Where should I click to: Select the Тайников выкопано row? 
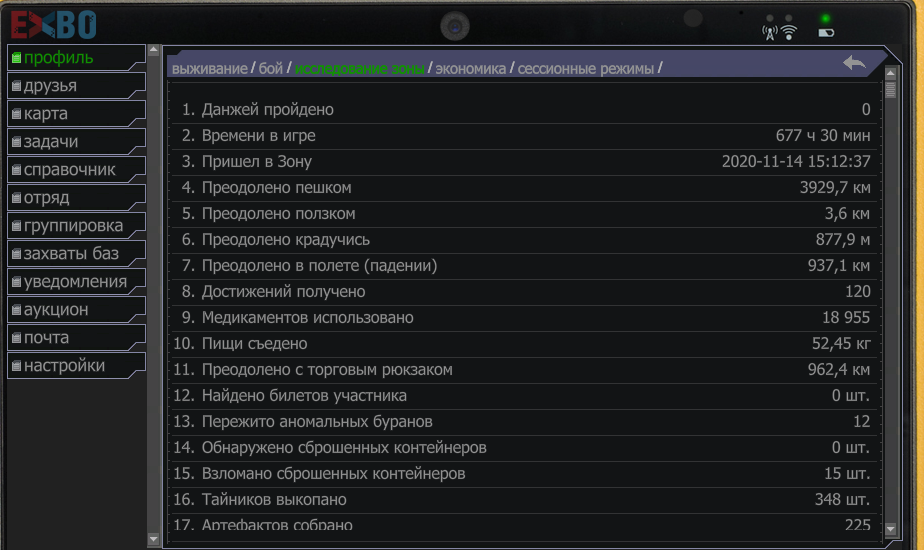point(524,499)
